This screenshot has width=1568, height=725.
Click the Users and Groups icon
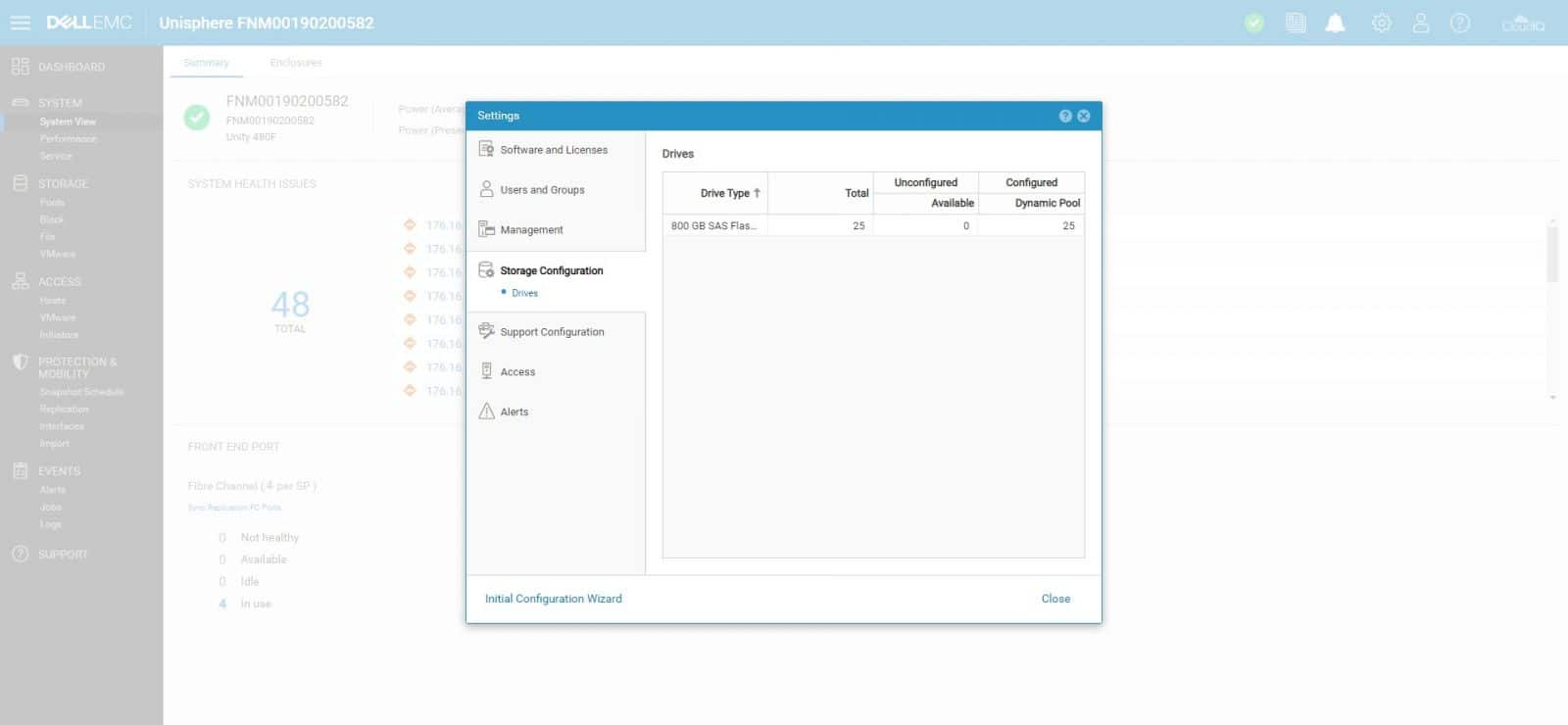[486, 189]
